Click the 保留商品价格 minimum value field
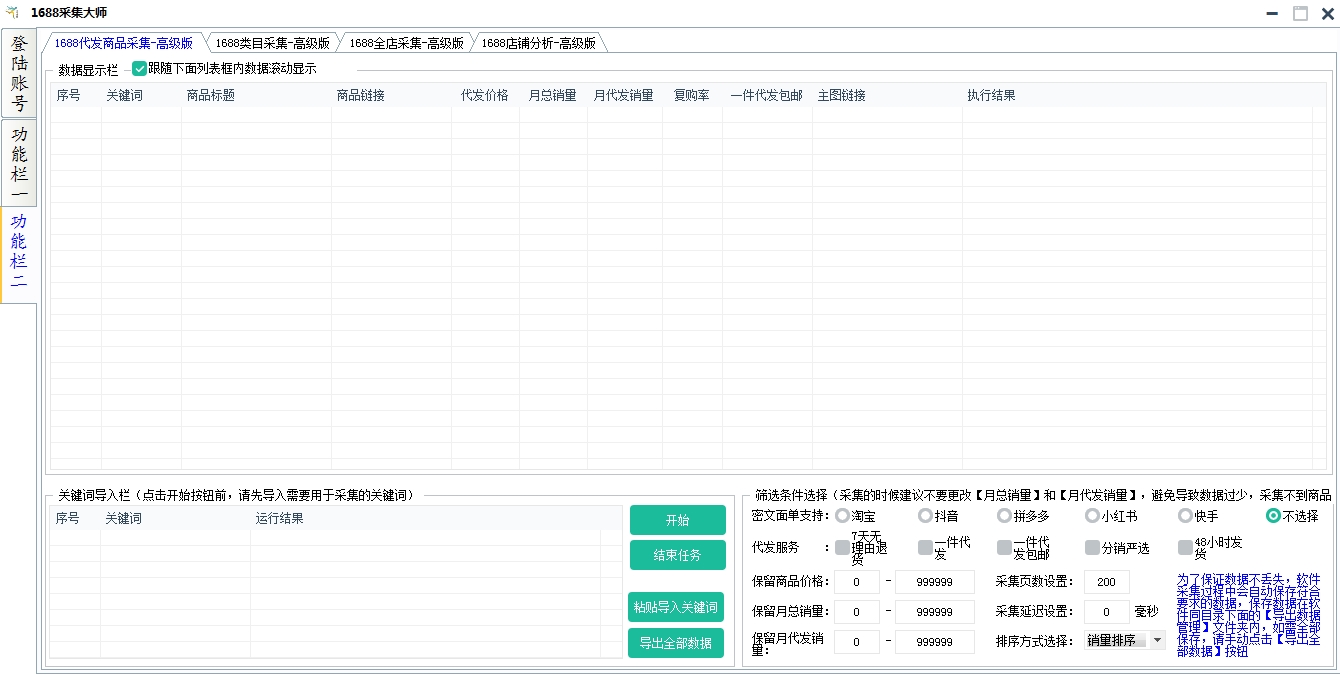The image size is (1340, 675). coord(857,582)
